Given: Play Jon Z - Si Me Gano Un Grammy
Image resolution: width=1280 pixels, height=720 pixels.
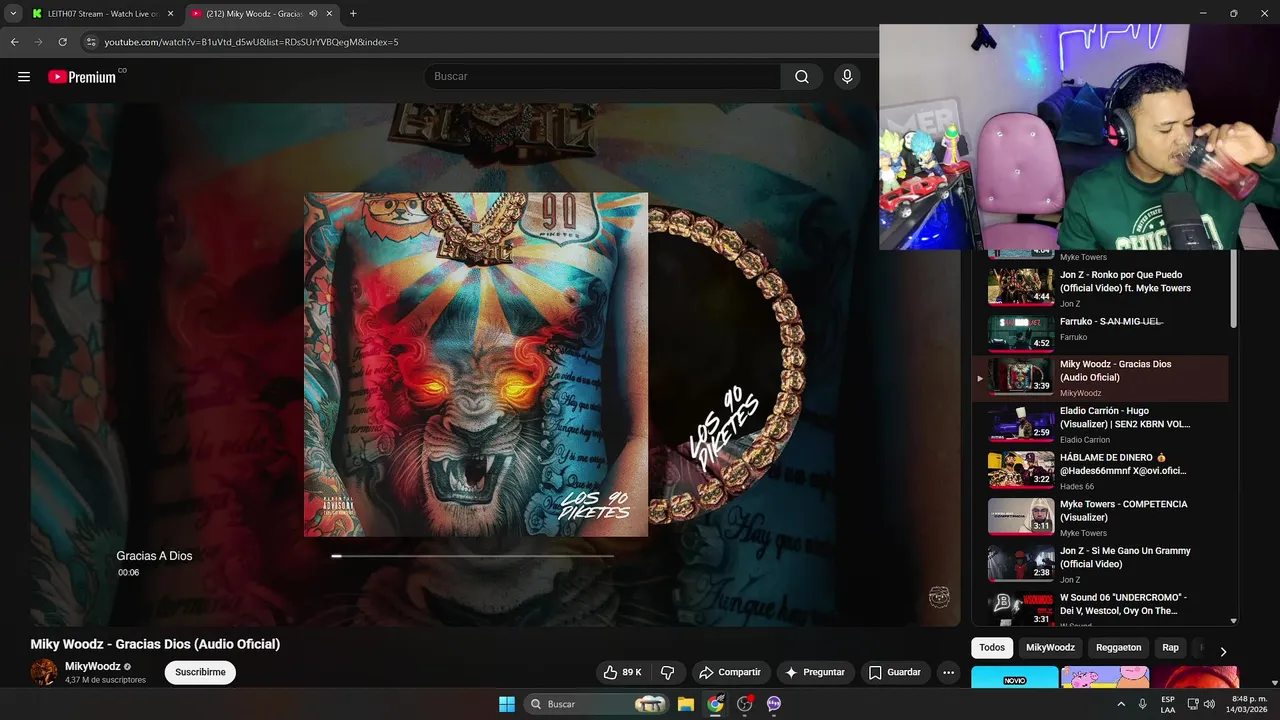Looking at the screenshot, I should click(1100, 564).
